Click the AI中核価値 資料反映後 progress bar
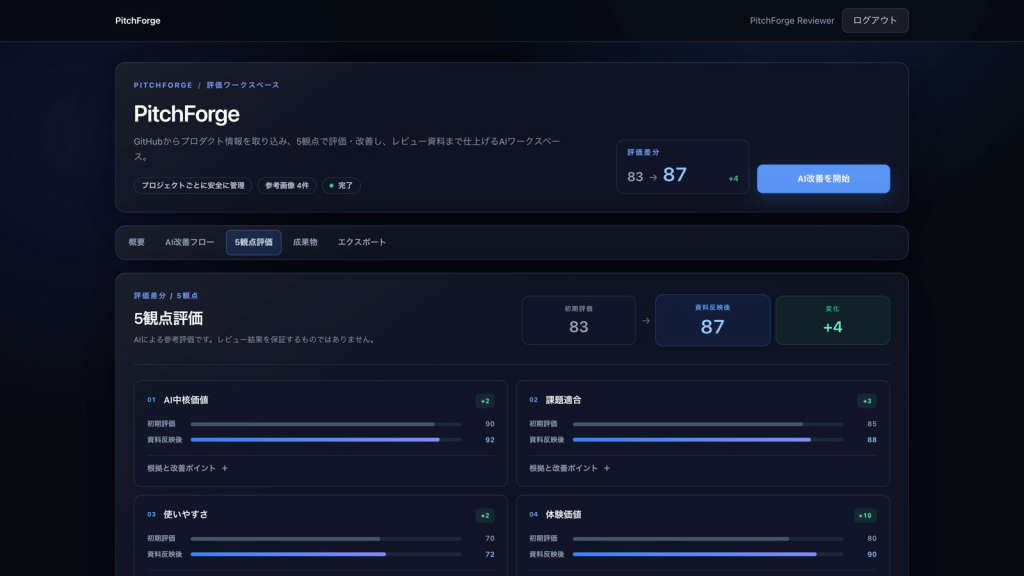 [326, 440]
